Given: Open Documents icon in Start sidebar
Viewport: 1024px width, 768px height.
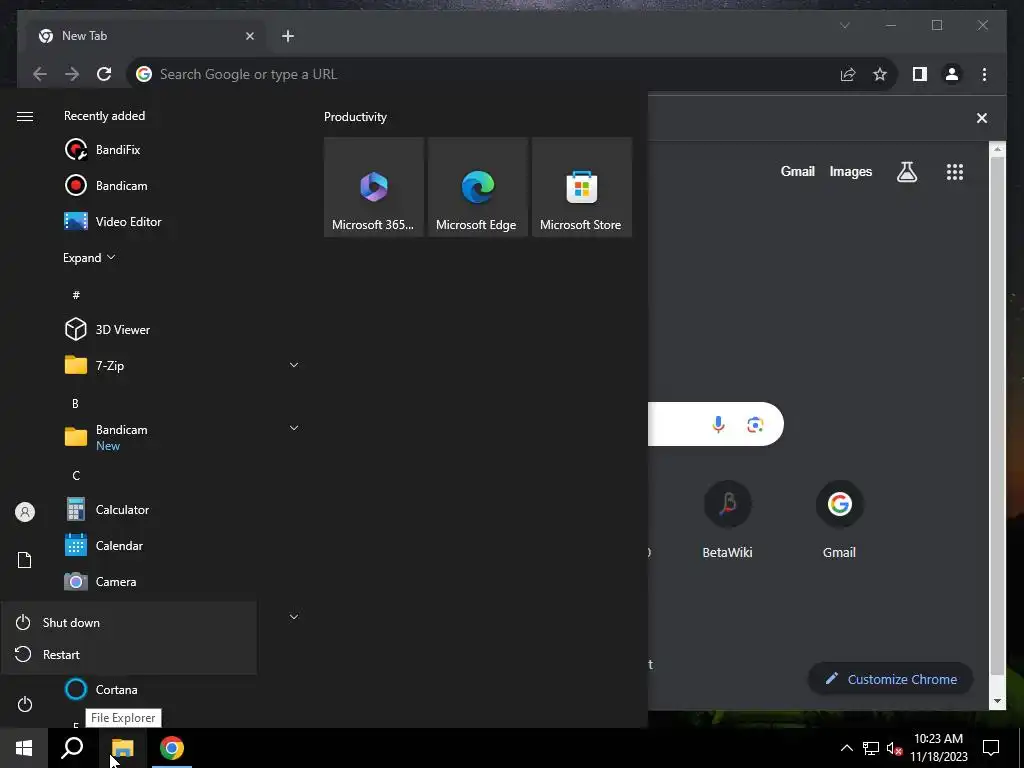Looking at the screenshot, I should (x=25, y=560).
